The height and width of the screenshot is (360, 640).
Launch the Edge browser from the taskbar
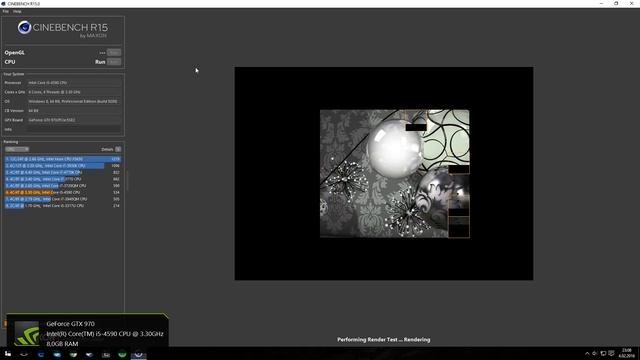click(x=40, y=354)
